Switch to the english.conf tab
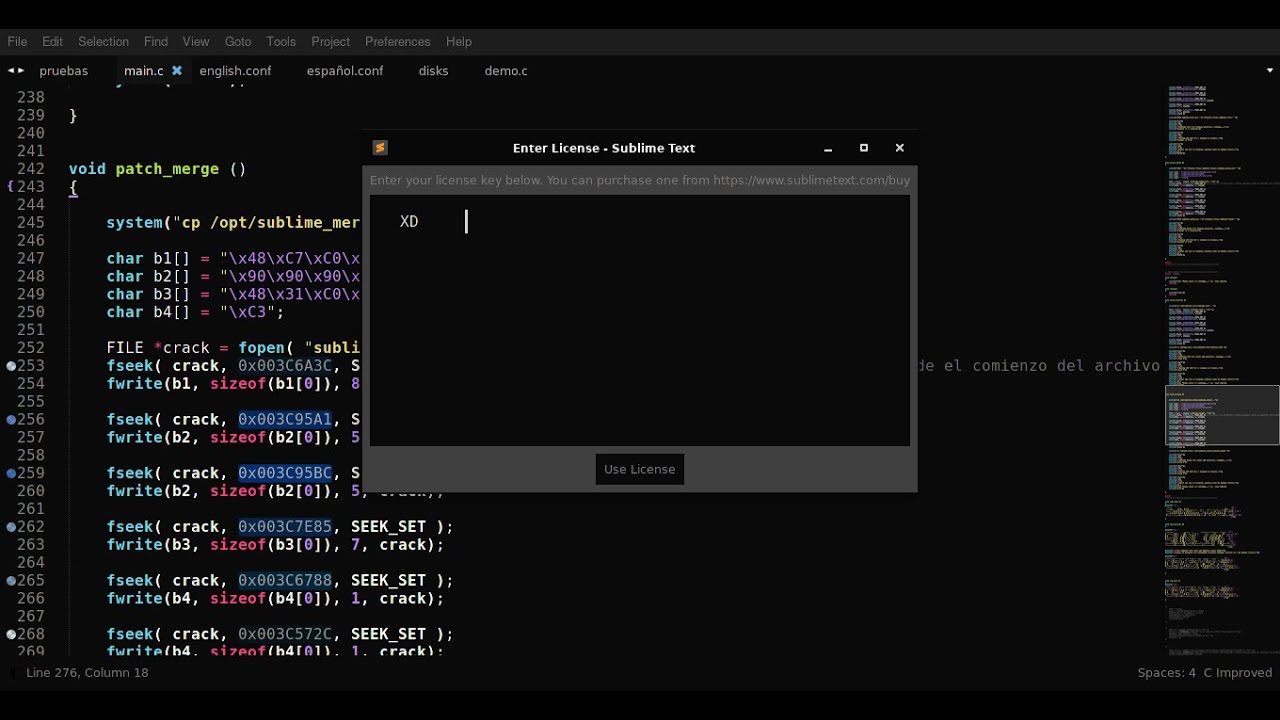Image resolution: width=1280 pixels, height=720 pixels. point(235,71)
